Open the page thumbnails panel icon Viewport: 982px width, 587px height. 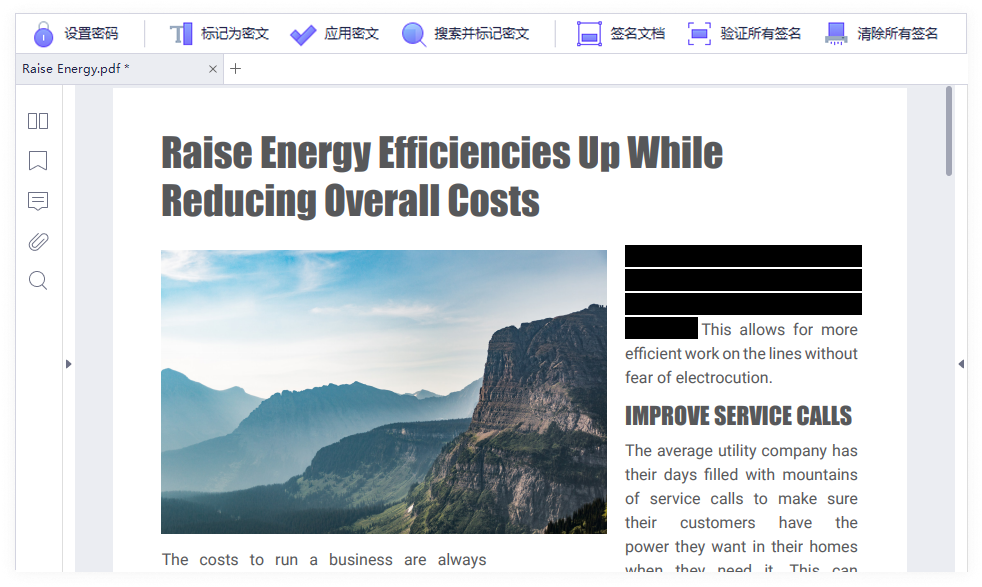click(x=38, y=121)
